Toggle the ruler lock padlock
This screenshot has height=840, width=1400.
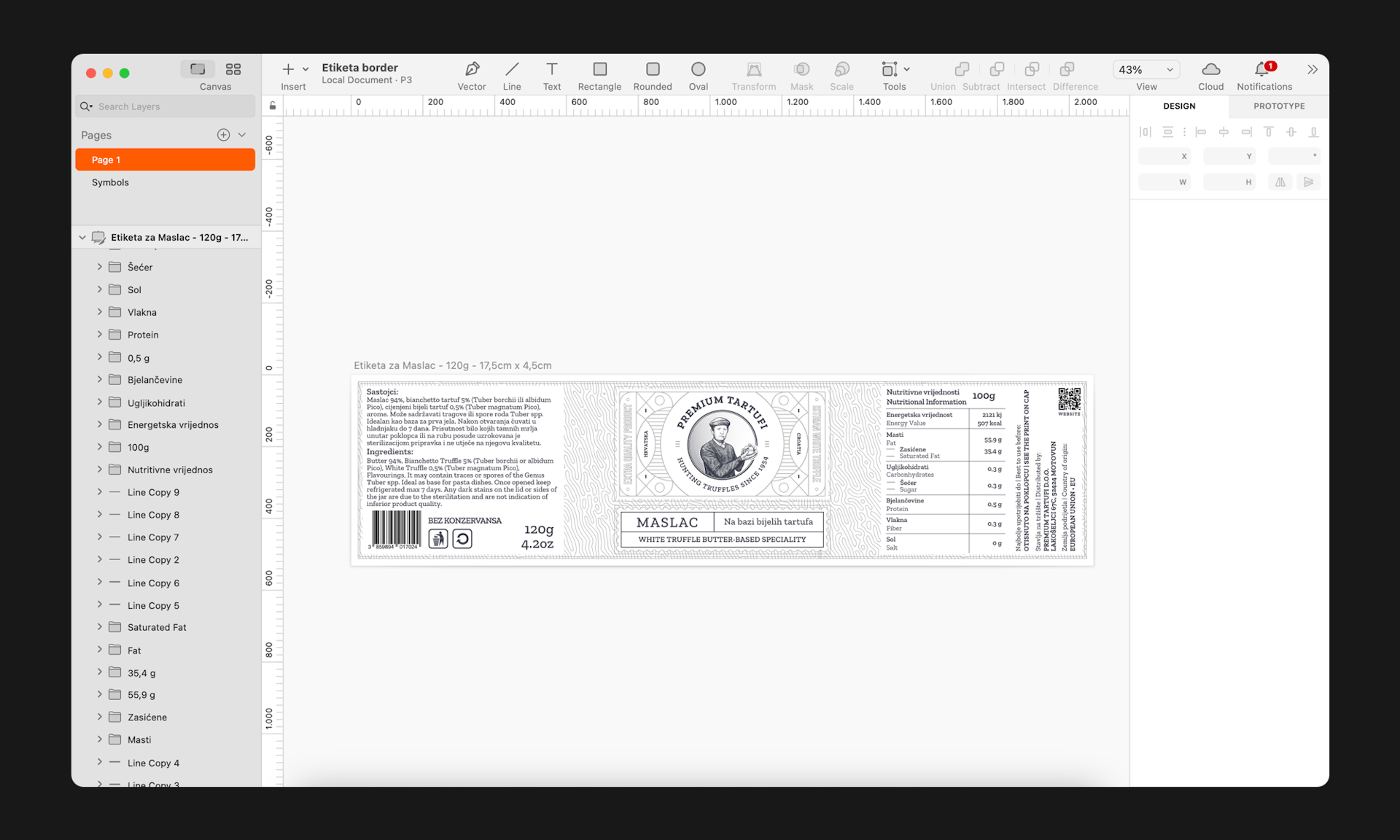[x=272, y=105]
